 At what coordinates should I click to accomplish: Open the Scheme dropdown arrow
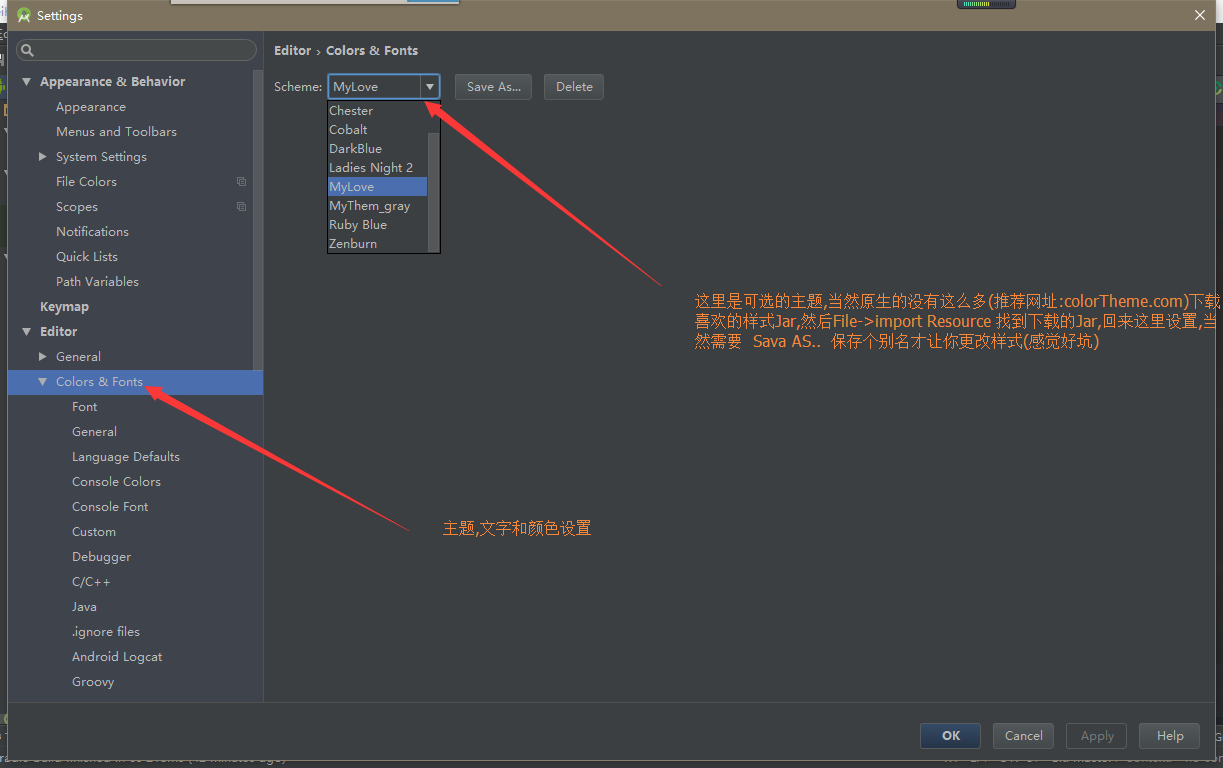click(x=430, y=87)
